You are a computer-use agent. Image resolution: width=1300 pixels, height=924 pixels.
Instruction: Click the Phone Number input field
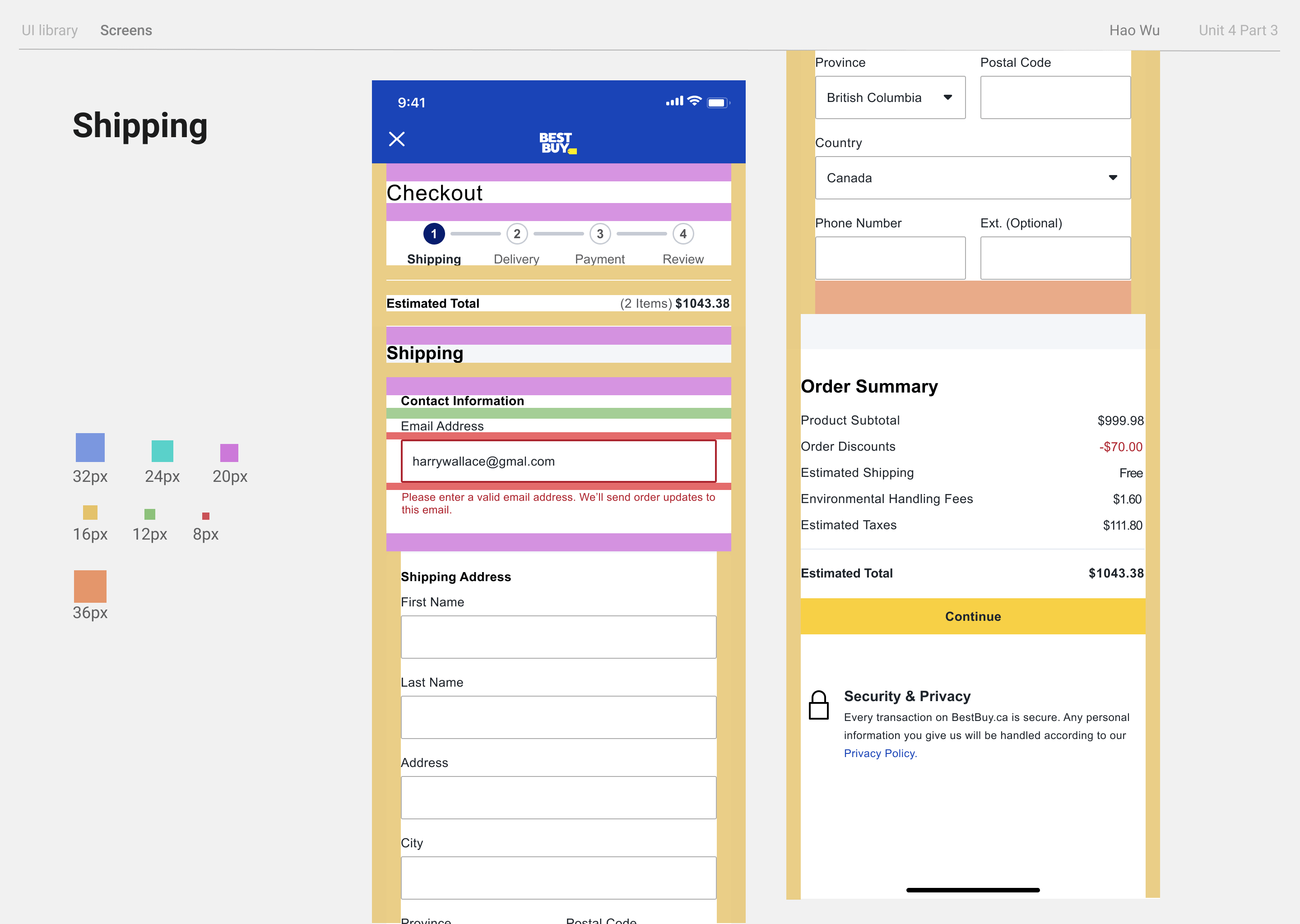[890, 259]
